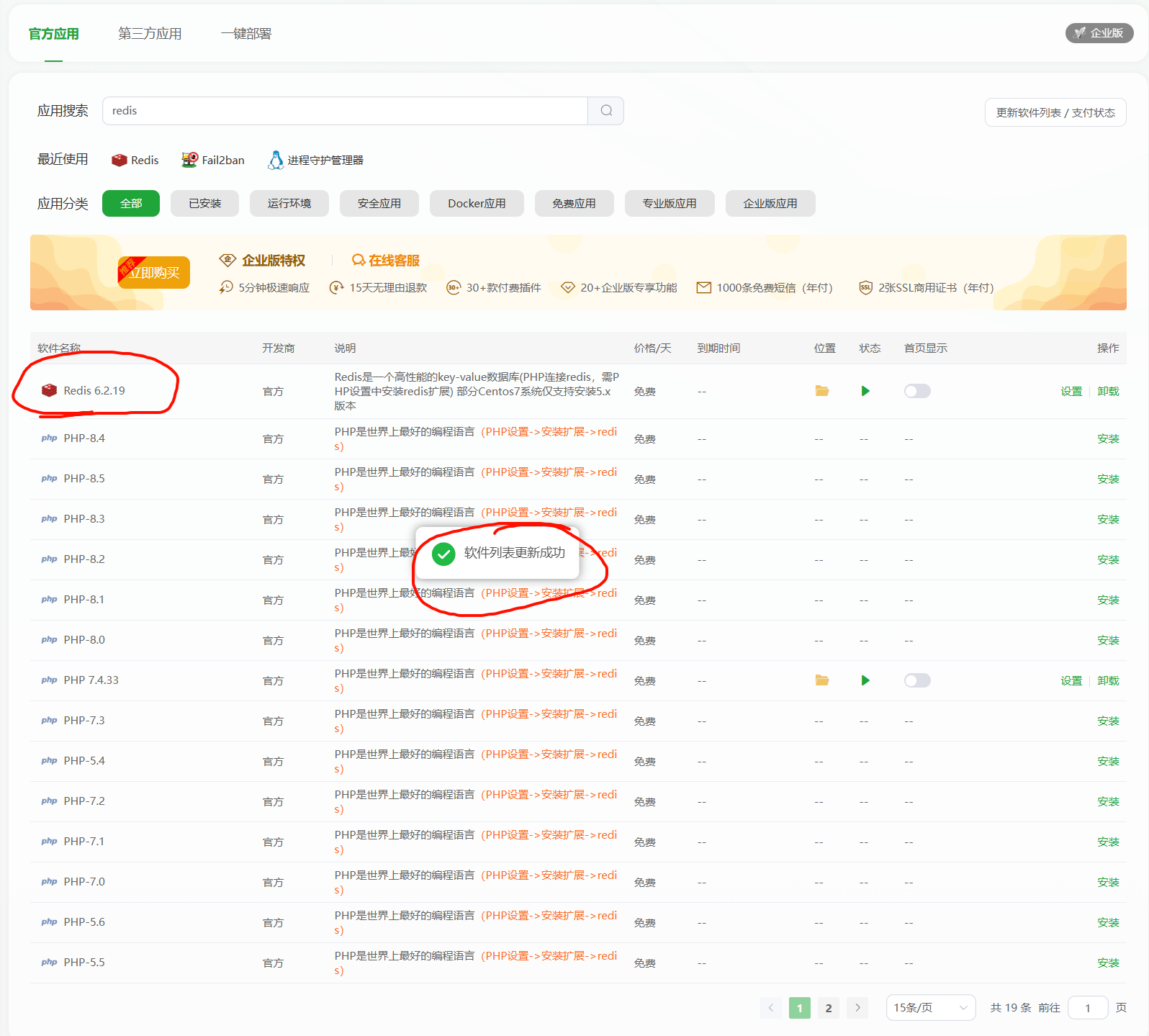Open the Redis 6.2.19 folder location icon
The height and width of the screenshot is (1036, 1149).
click(821, 391)
